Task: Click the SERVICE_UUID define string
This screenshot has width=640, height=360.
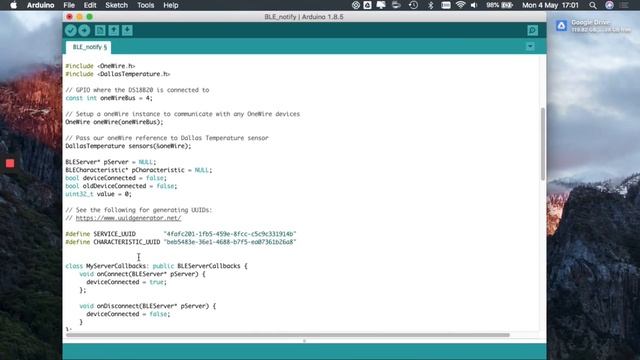Action: pyautogui.click(x=230, y=234)
